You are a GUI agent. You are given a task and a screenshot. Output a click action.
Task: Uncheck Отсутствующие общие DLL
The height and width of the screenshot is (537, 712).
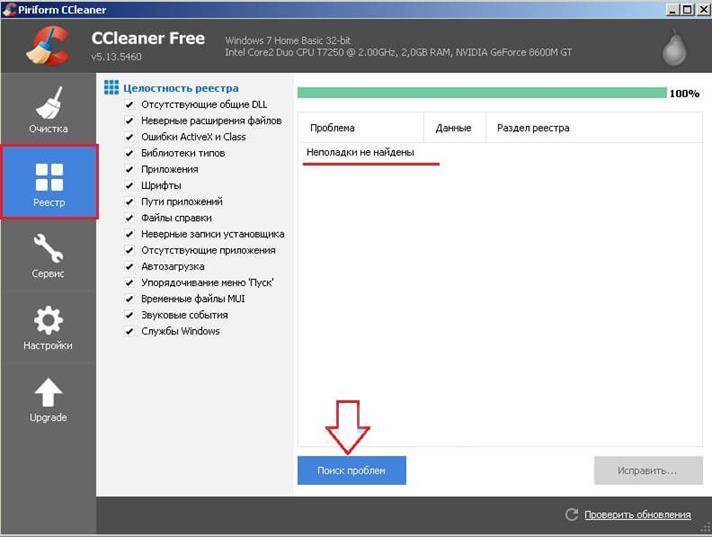tap(129, 104)
